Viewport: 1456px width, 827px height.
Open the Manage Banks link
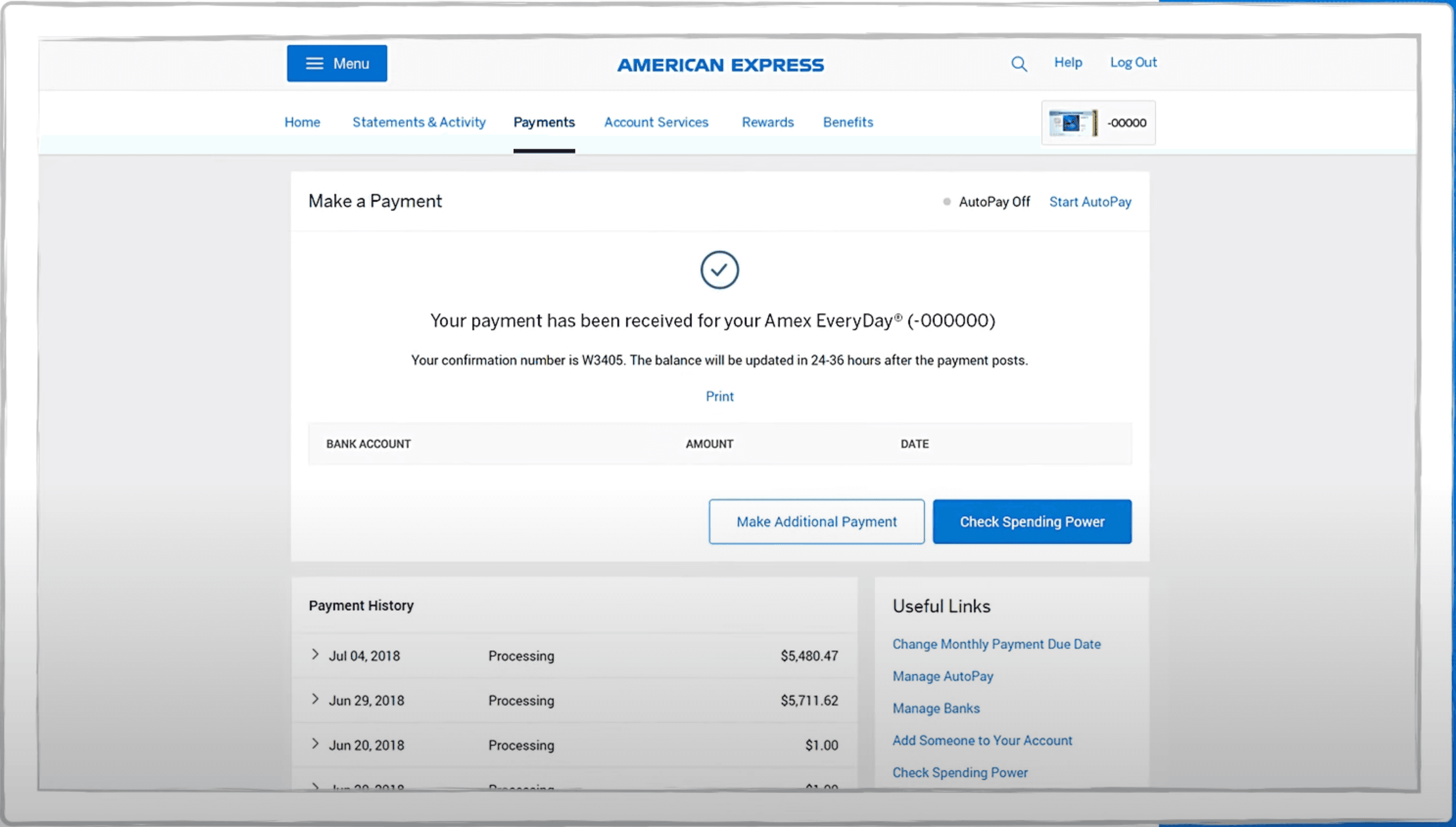[x=936, y=708]
